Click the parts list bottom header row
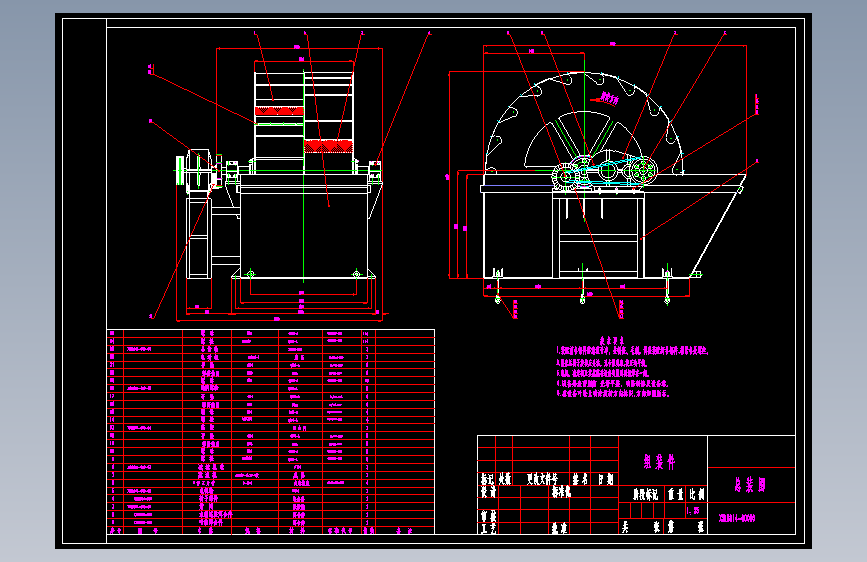Viewport: 867px width, 562px height. click(x=271, y=530)
